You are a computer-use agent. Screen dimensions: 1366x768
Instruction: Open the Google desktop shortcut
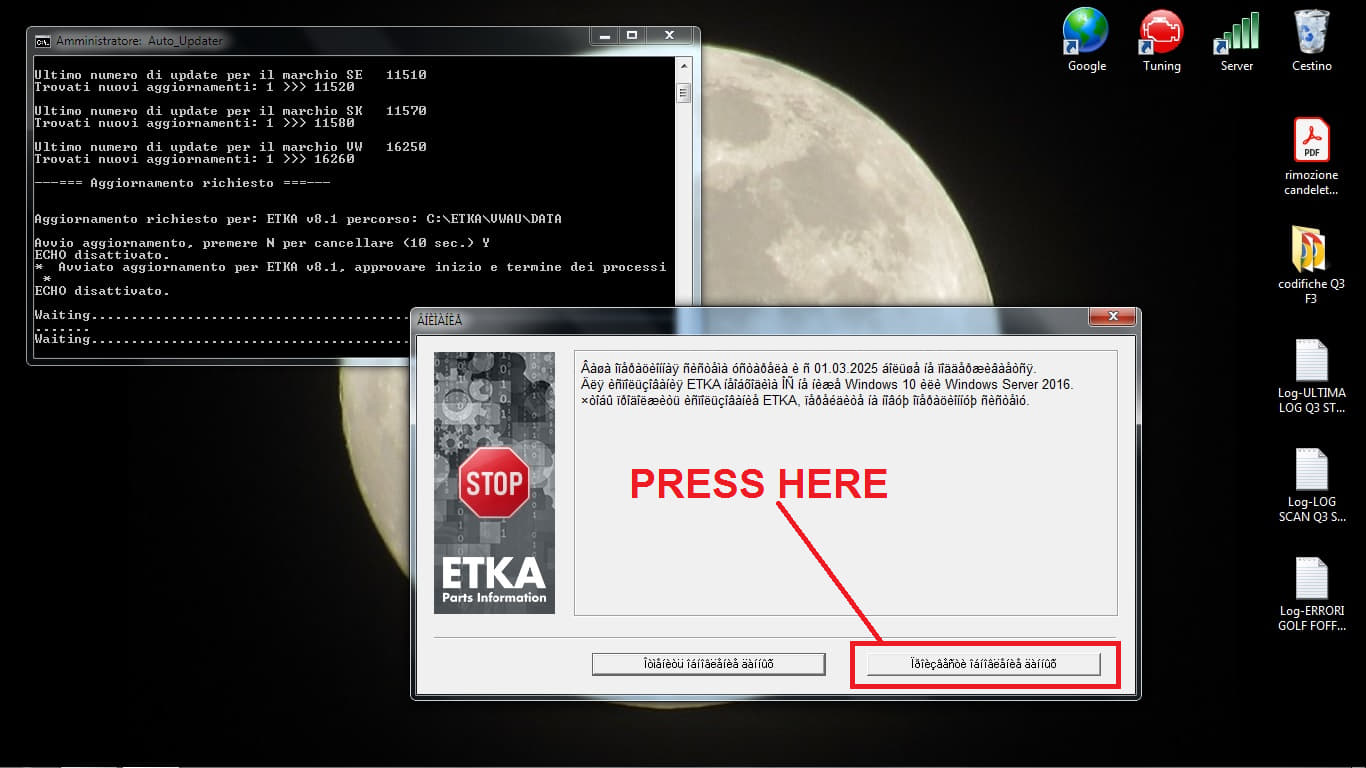1086,40
